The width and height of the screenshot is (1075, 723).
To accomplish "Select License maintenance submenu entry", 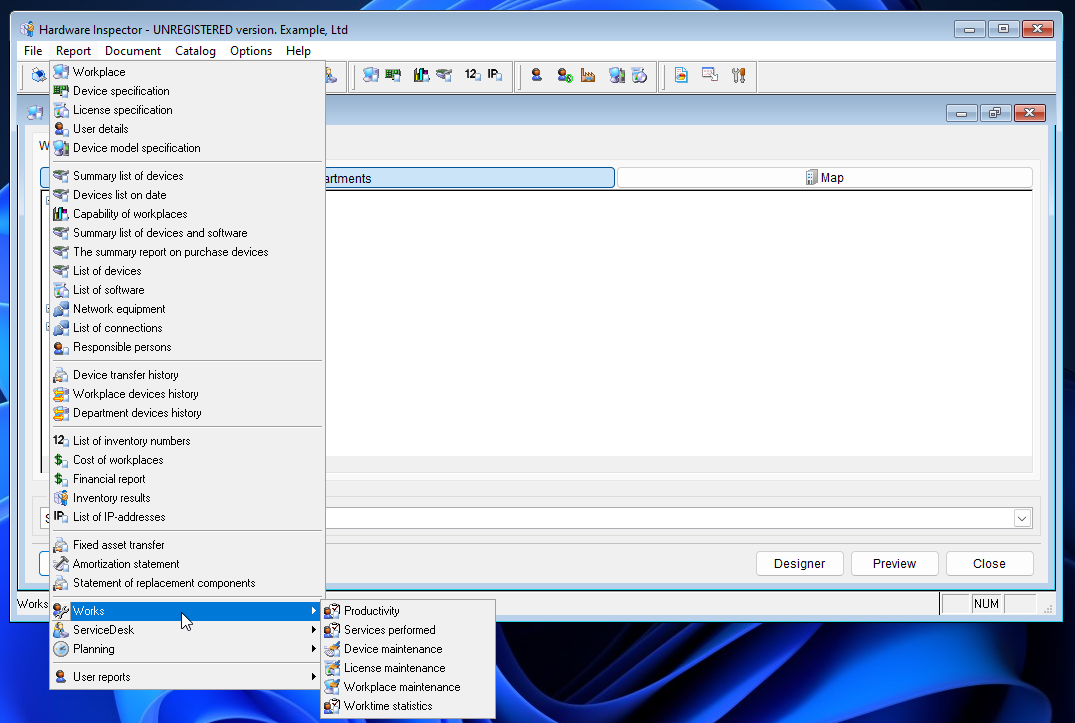I will (x=408, y=668).
